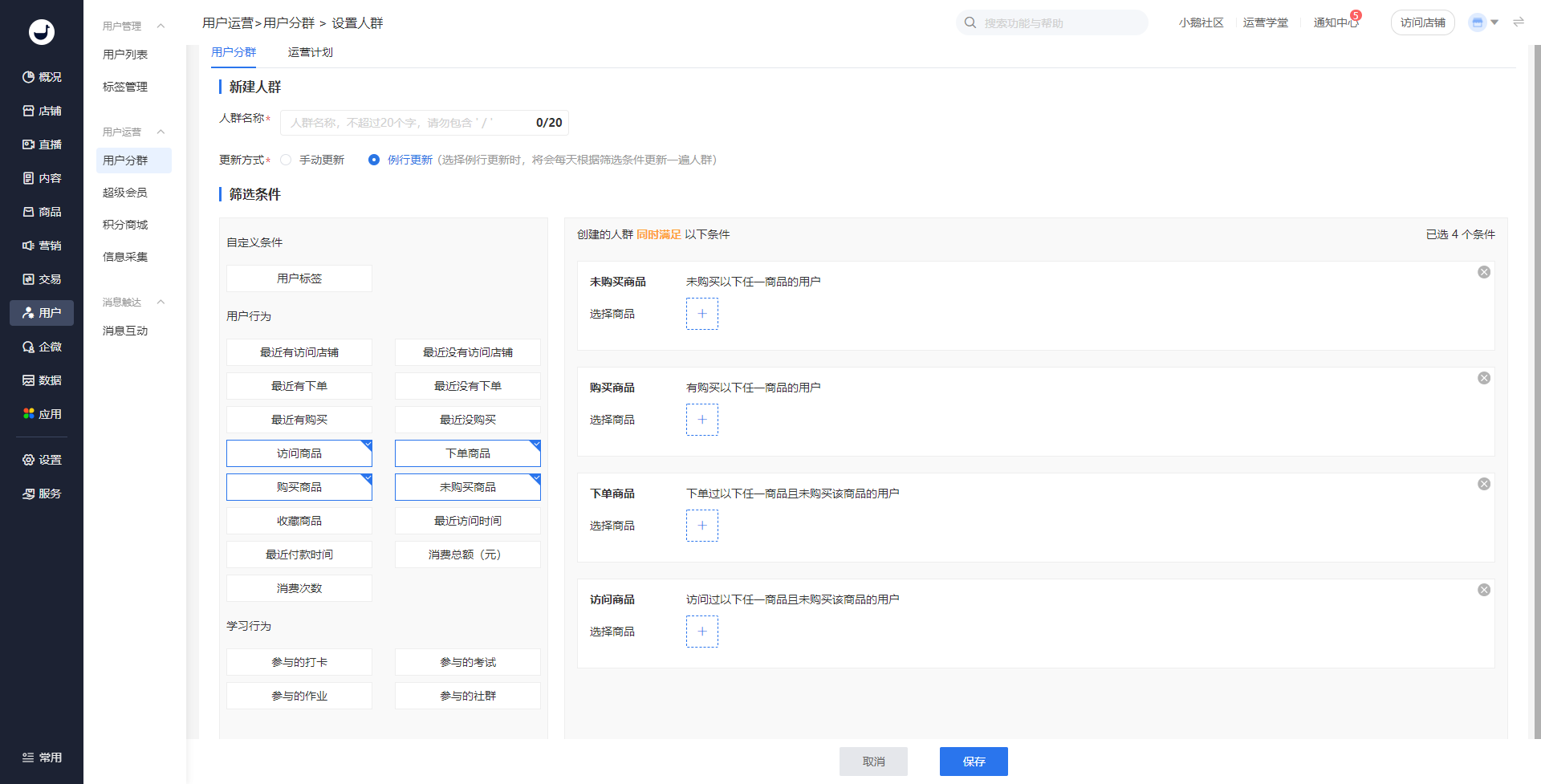The width and height of the screenshot is (1541, 784).
Task: Click the 保存 save button
Action: click(973, 762)
